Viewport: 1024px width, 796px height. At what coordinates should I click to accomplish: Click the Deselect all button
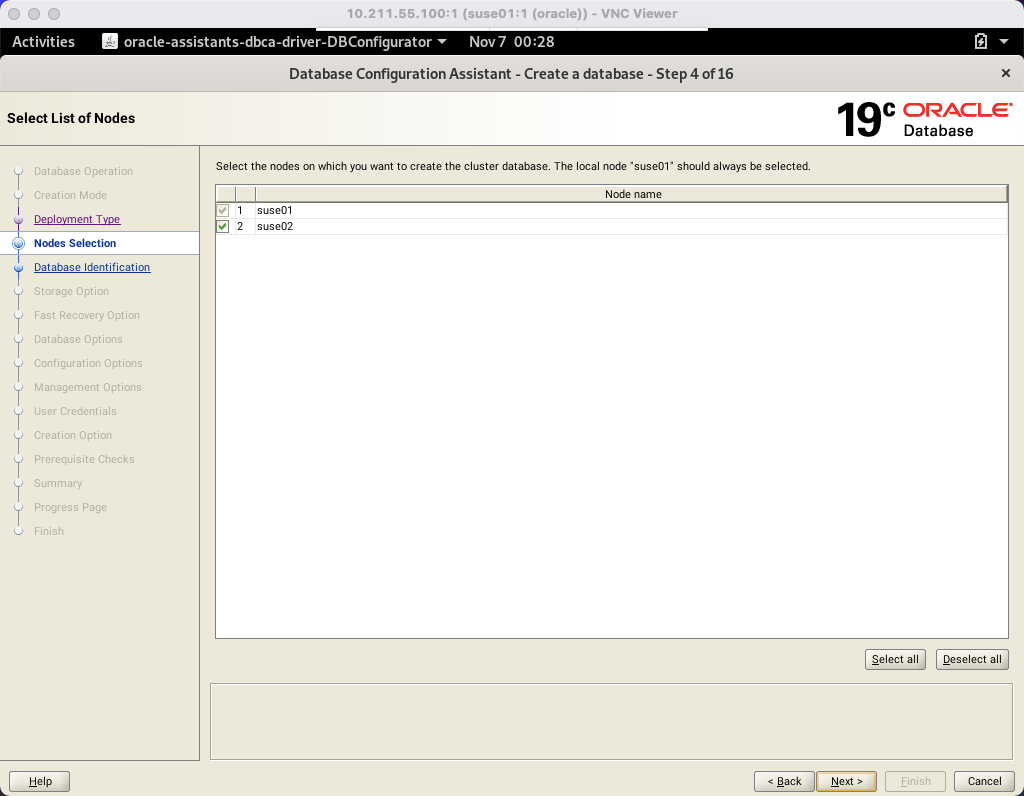click(x=972, y=660)
